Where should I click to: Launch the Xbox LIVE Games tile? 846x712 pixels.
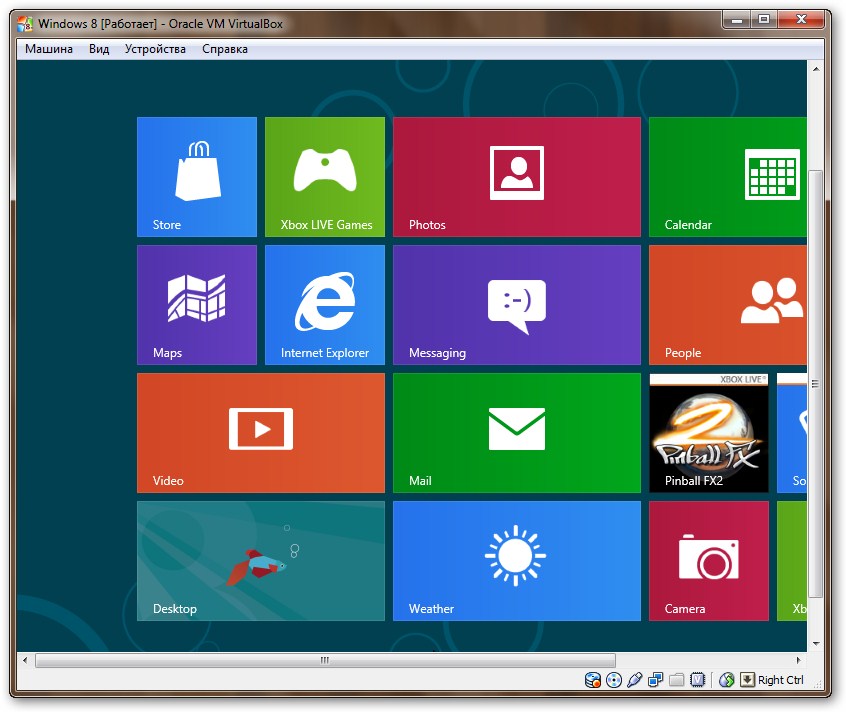coord(325,177)
